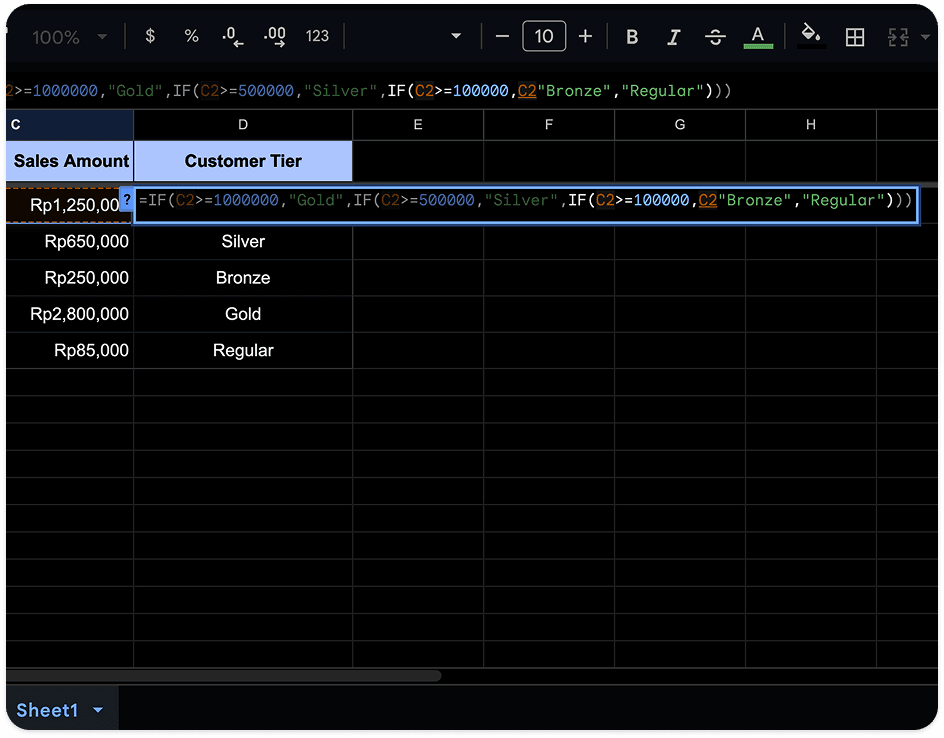Open the font family dropdown arrow
Image resolution: width=944 pixels, height=738 pixels.
456,36
